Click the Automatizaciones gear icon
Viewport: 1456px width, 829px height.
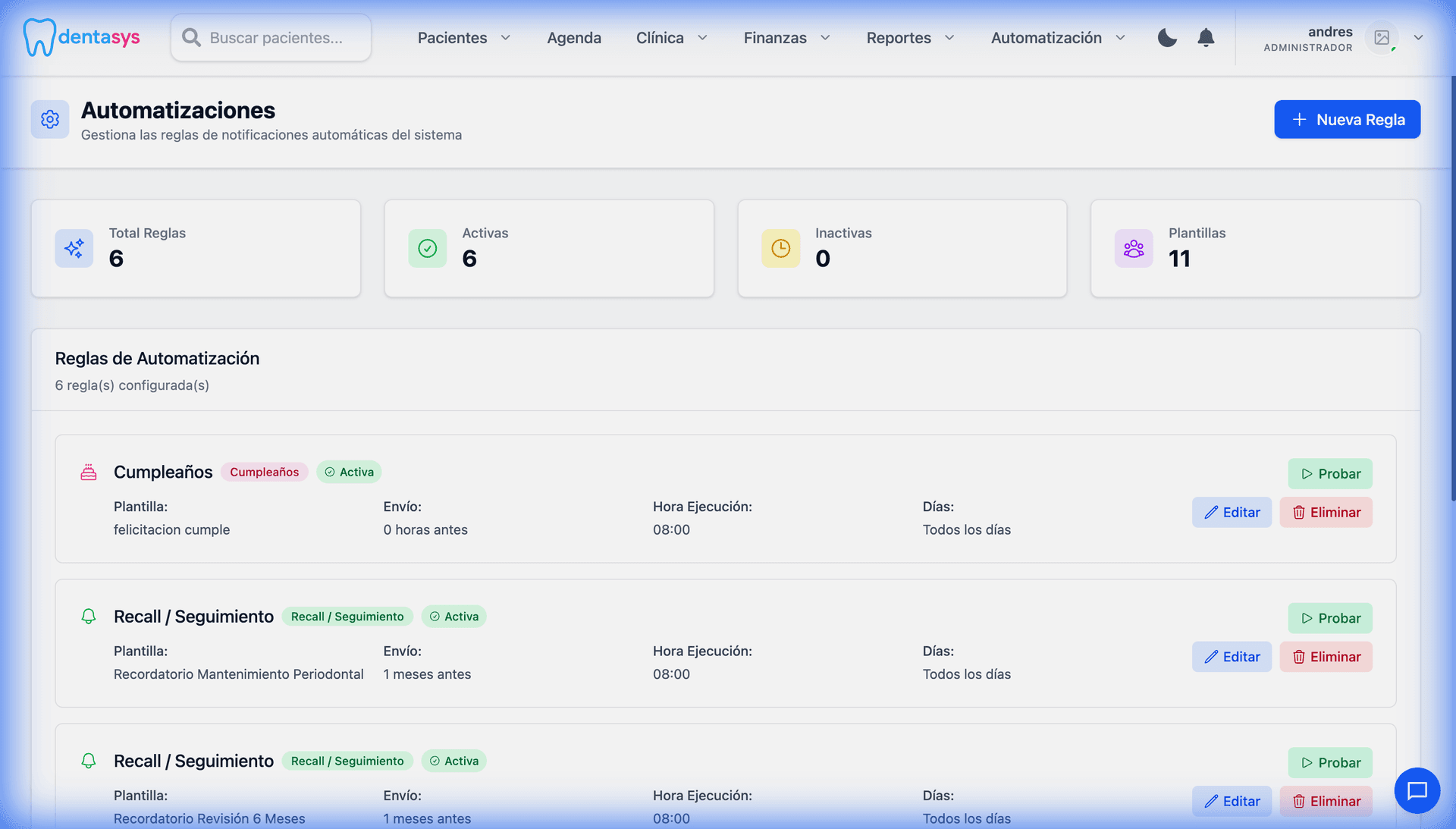pos(50,119)
